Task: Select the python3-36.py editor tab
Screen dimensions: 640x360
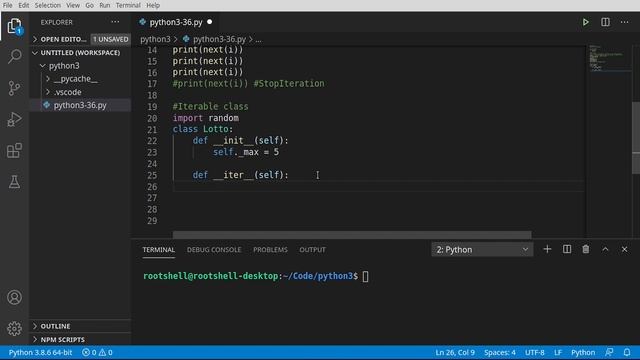Action: click(176, 22)
